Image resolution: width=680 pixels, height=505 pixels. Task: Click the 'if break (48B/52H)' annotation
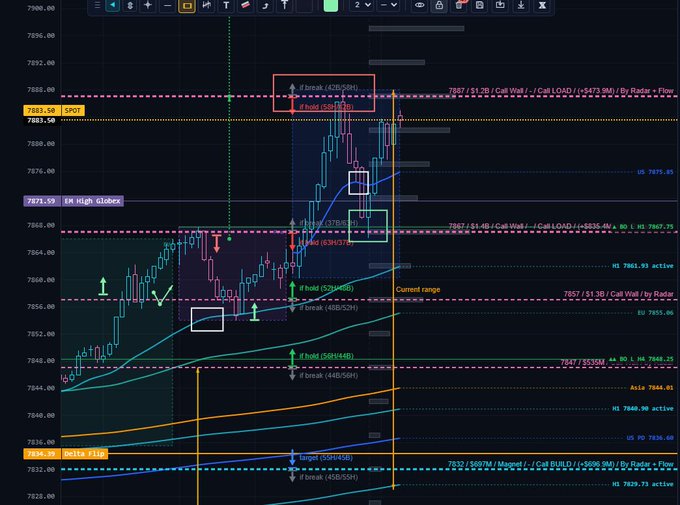[328, 308]
